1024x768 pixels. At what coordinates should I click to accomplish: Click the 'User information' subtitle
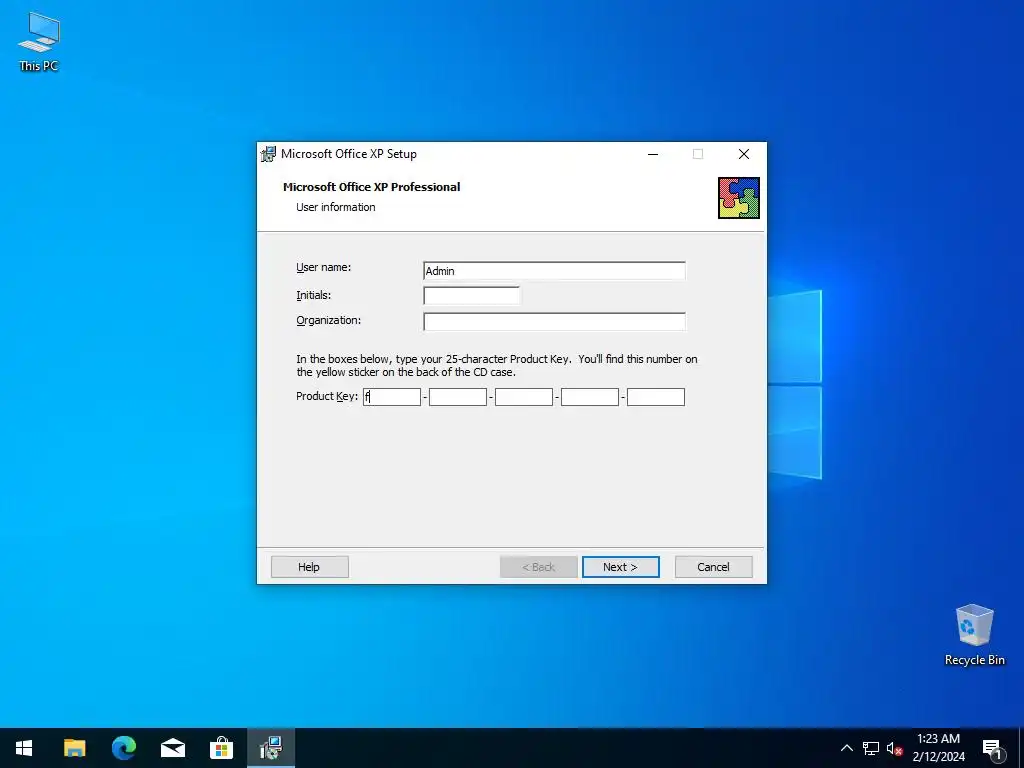coord(336,207)
